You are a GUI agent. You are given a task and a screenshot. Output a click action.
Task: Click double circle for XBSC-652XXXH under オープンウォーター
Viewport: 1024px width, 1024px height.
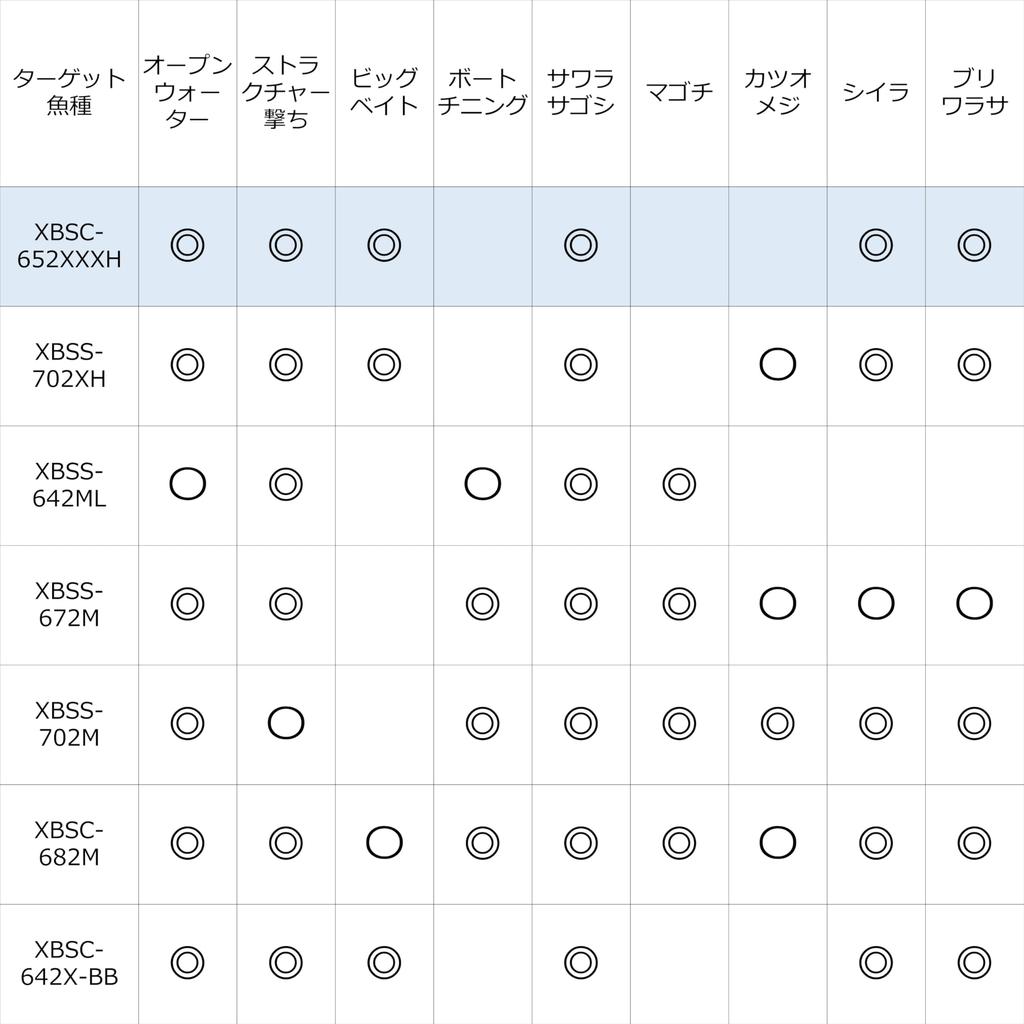pyautogui.click(x=187, y=246)
